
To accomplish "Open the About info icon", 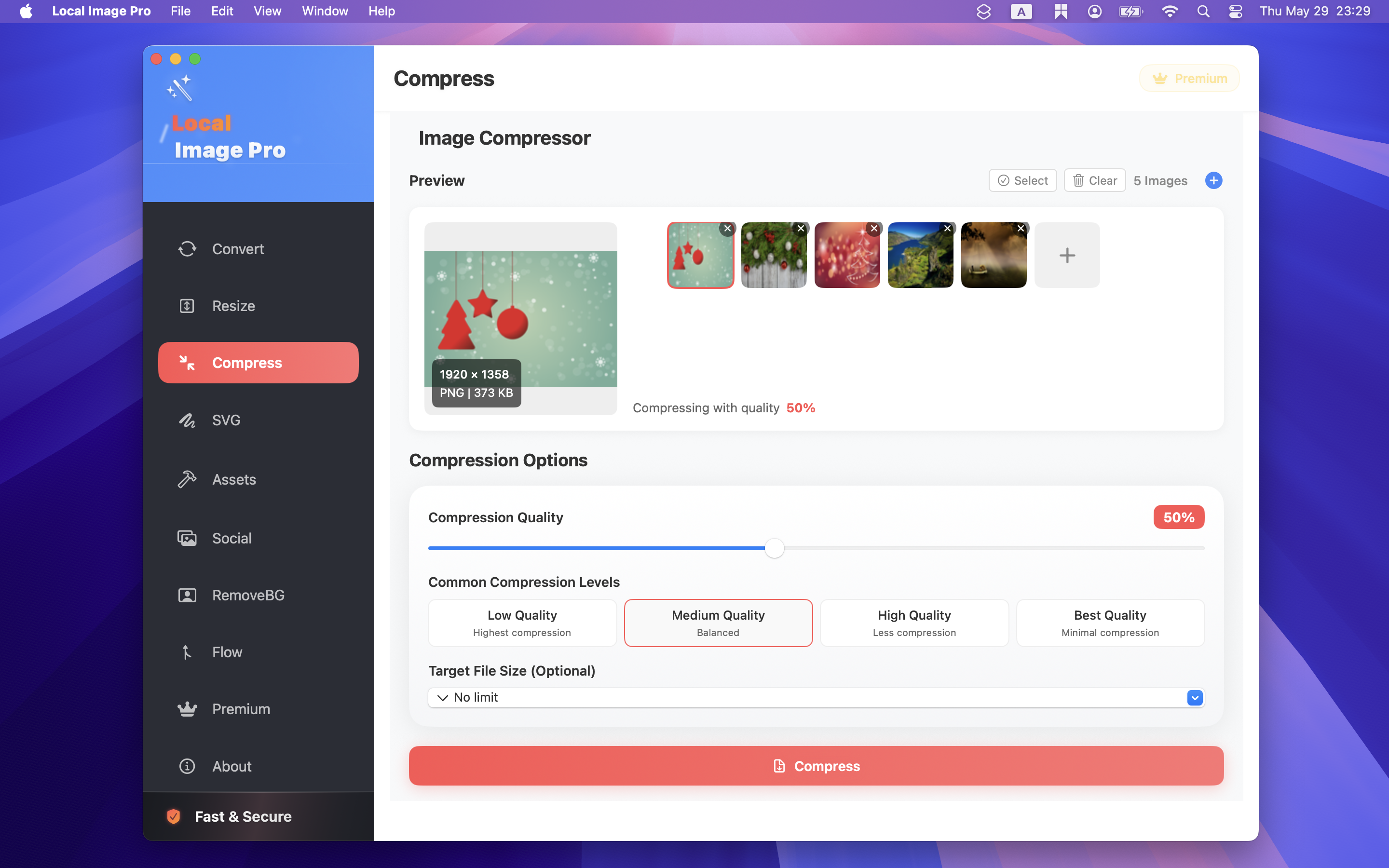I will pyautogui.click(x=187, y=766).
